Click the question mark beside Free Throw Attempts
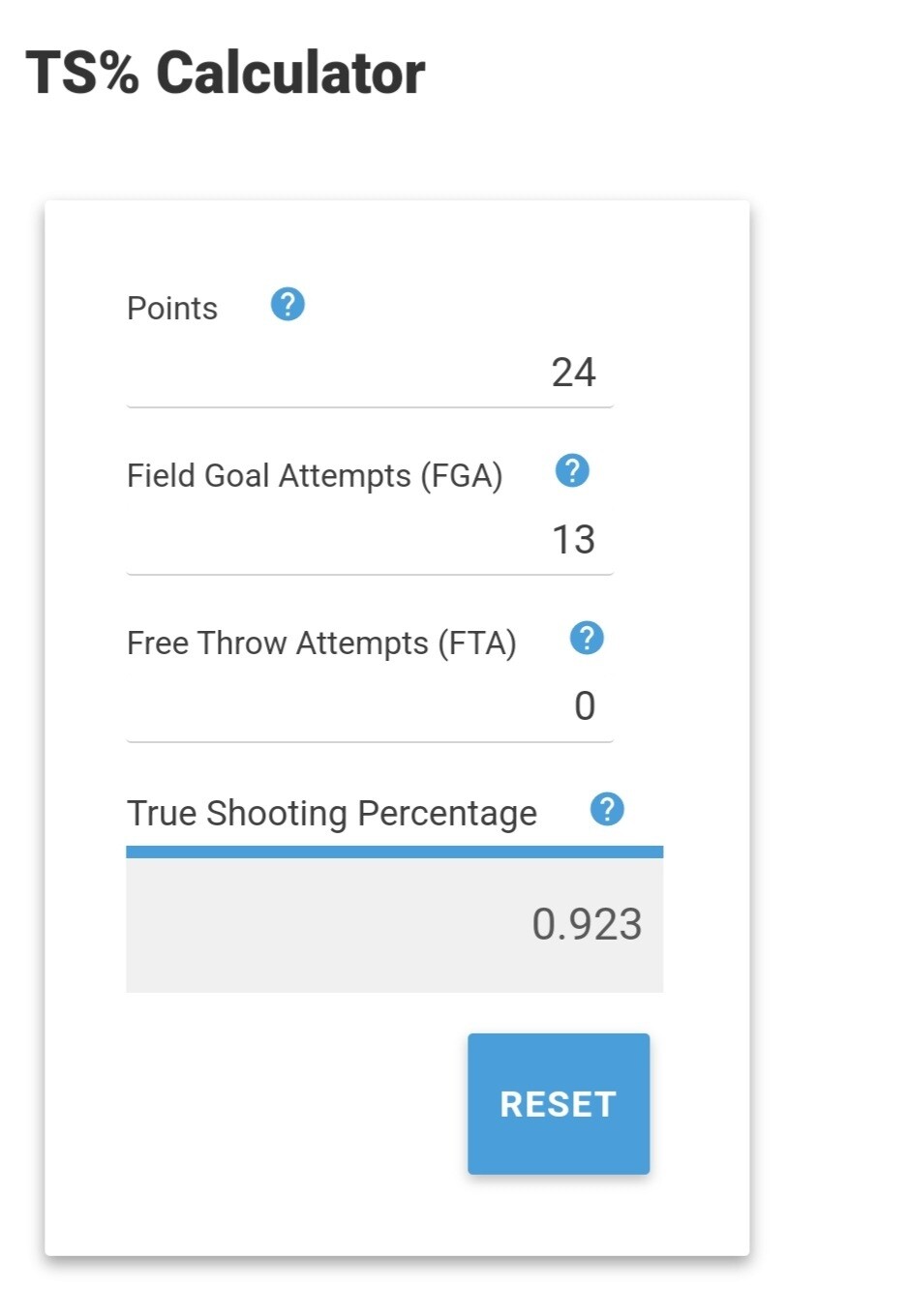Image resolution: width=908 pixels, height=1316 pixels. point(587,639)
